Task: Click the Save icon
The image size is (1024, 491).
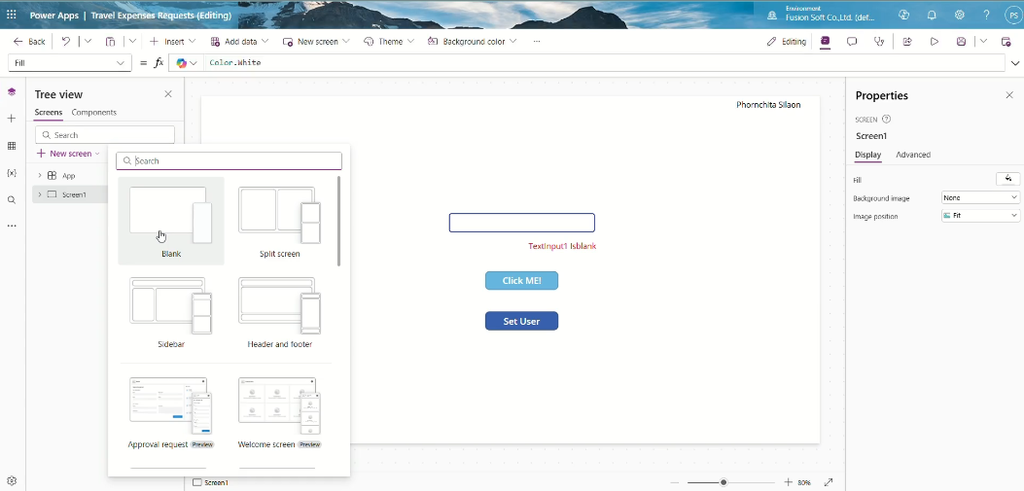Action: [x=961, y=41]
